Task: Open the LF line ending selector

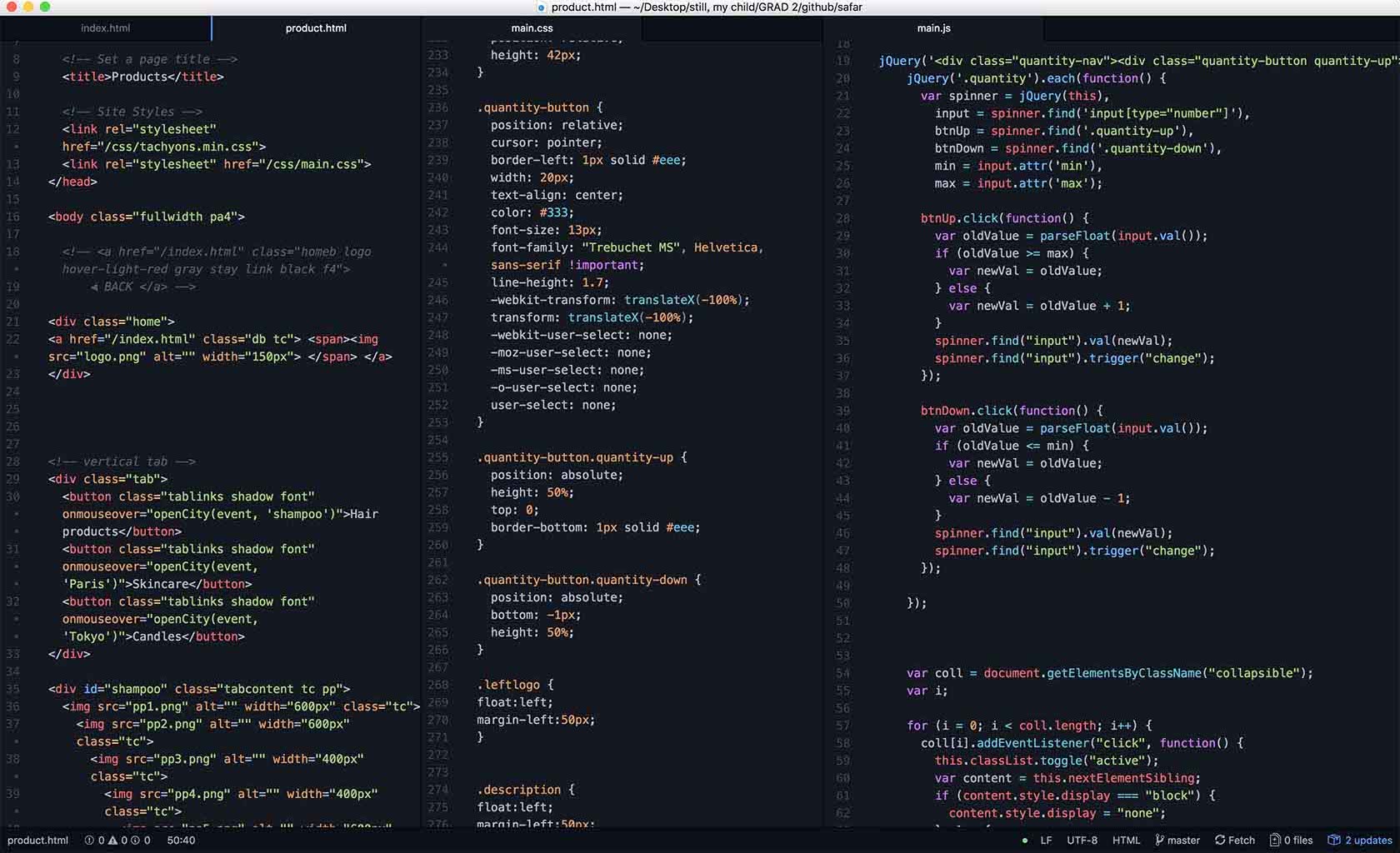Action: [1046, 841]
